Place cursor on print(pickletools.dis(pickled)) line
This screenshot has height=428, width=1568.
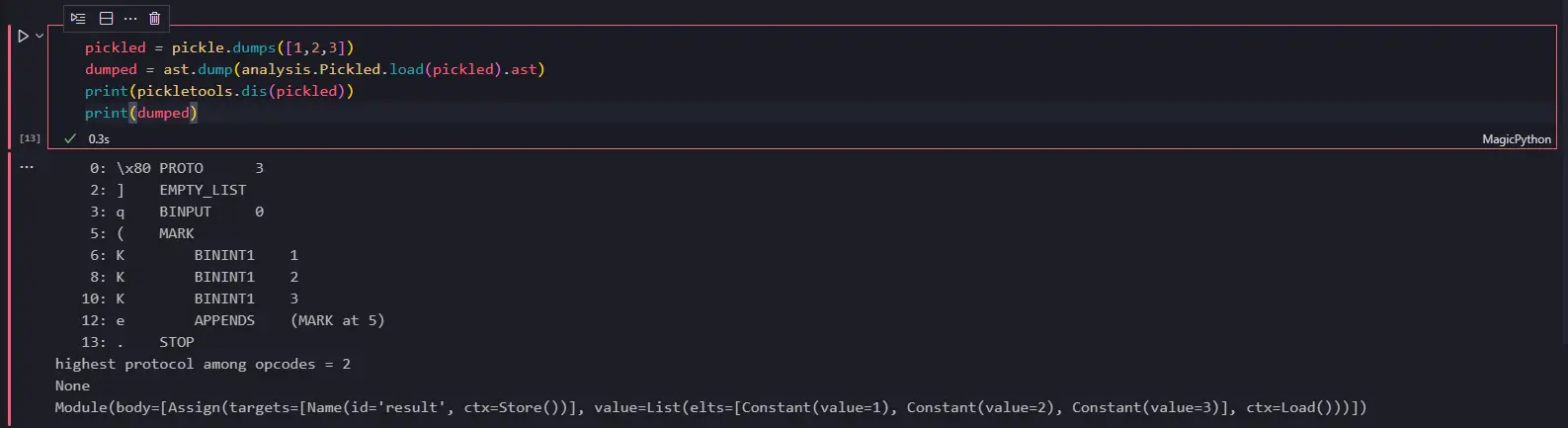(x=219, y=91)
